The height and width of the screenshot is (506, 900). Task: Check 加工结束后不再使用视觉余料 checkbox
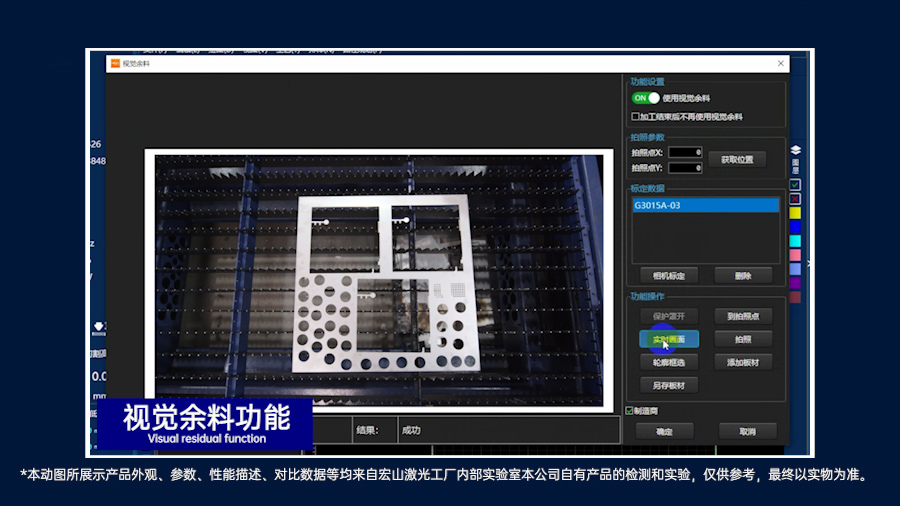(635, 117)
